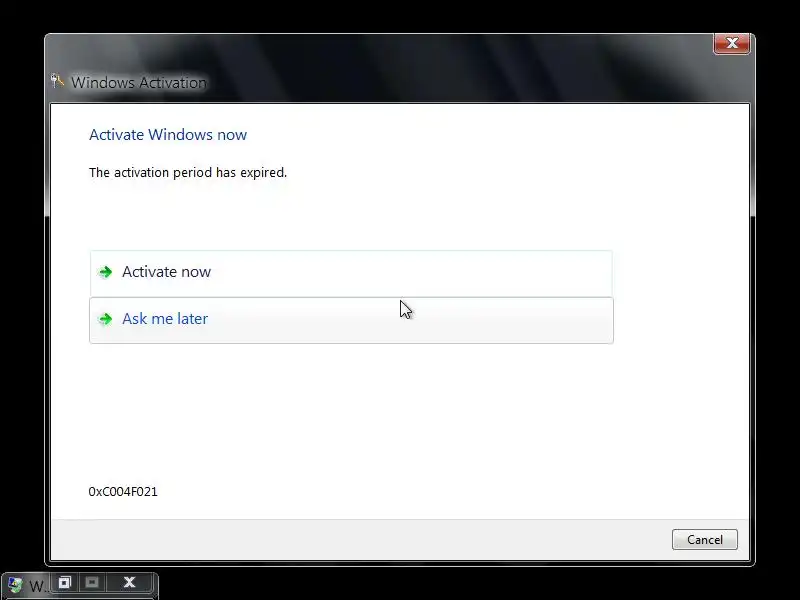Image resolution: width=800 pixels, height=600 pixels.
Task: Select the Ask me later option
Action: (351, 320)
